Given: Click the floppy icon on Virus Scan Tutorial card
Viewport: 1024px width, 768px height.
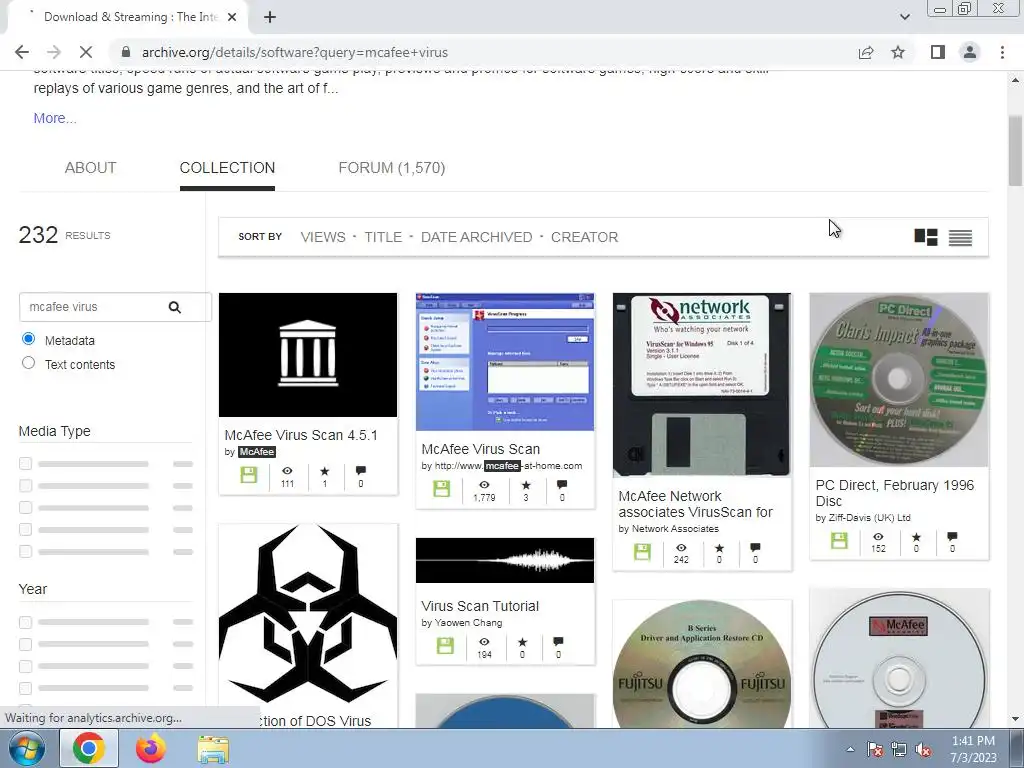Looking at the screenshot, I should [x=445, y=646].
